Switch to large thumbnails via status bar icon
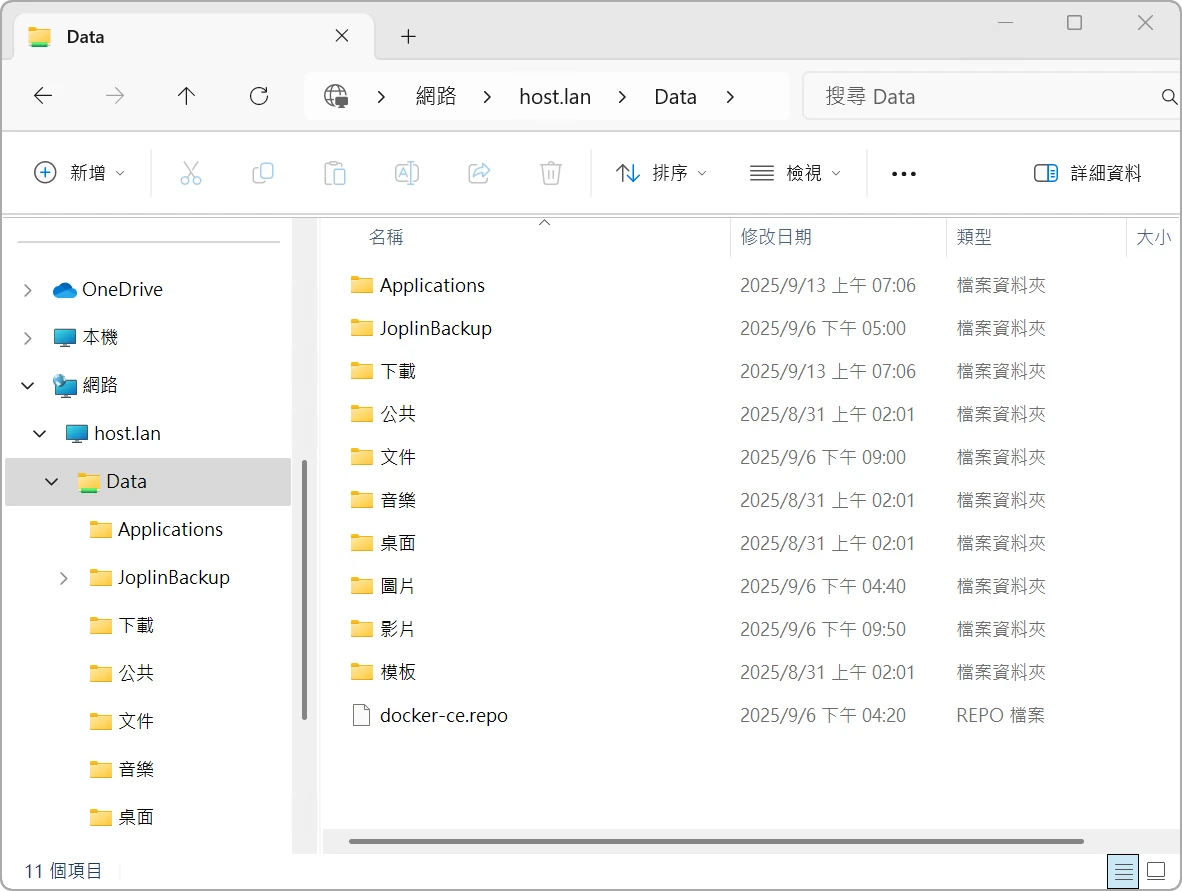 click(1156, 870)
